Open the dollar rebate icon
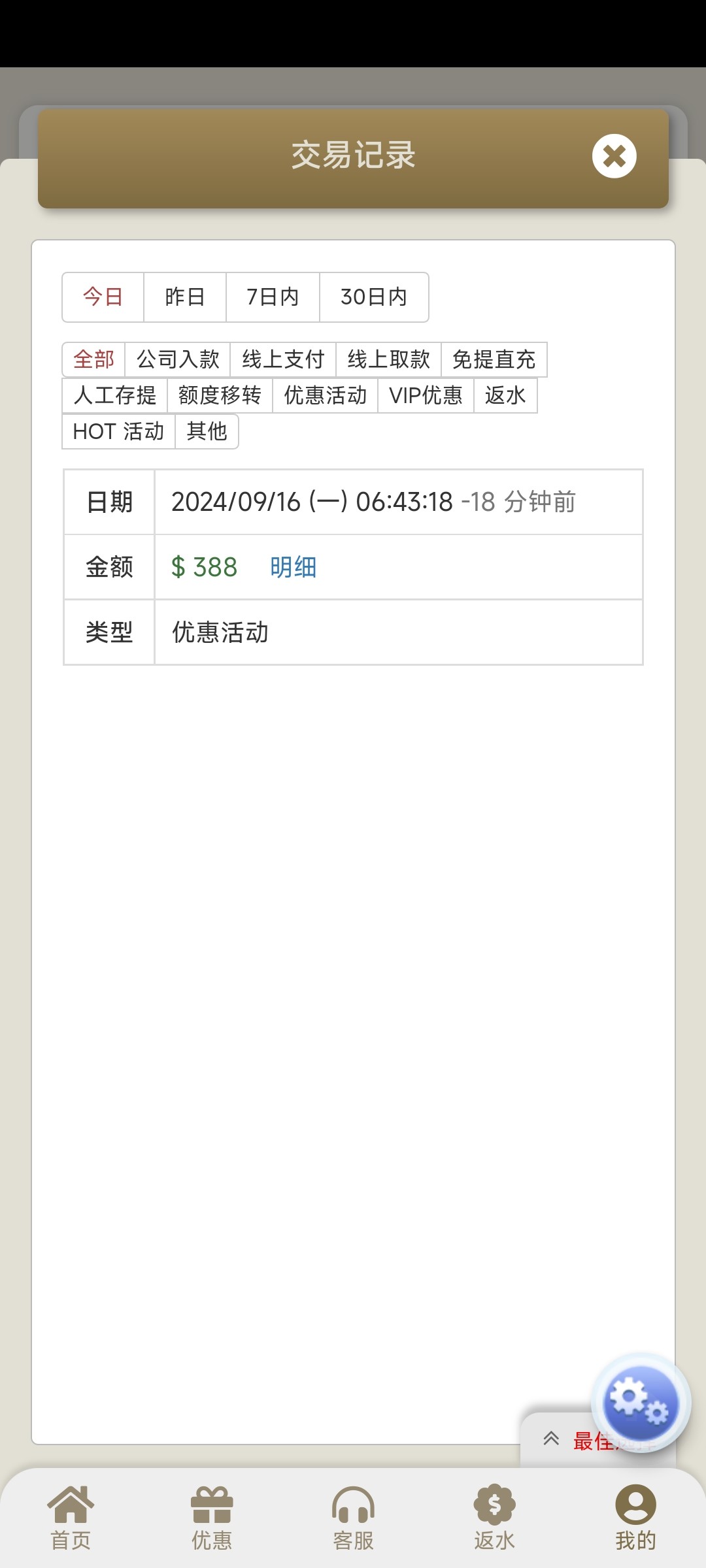 [494, 1517]
